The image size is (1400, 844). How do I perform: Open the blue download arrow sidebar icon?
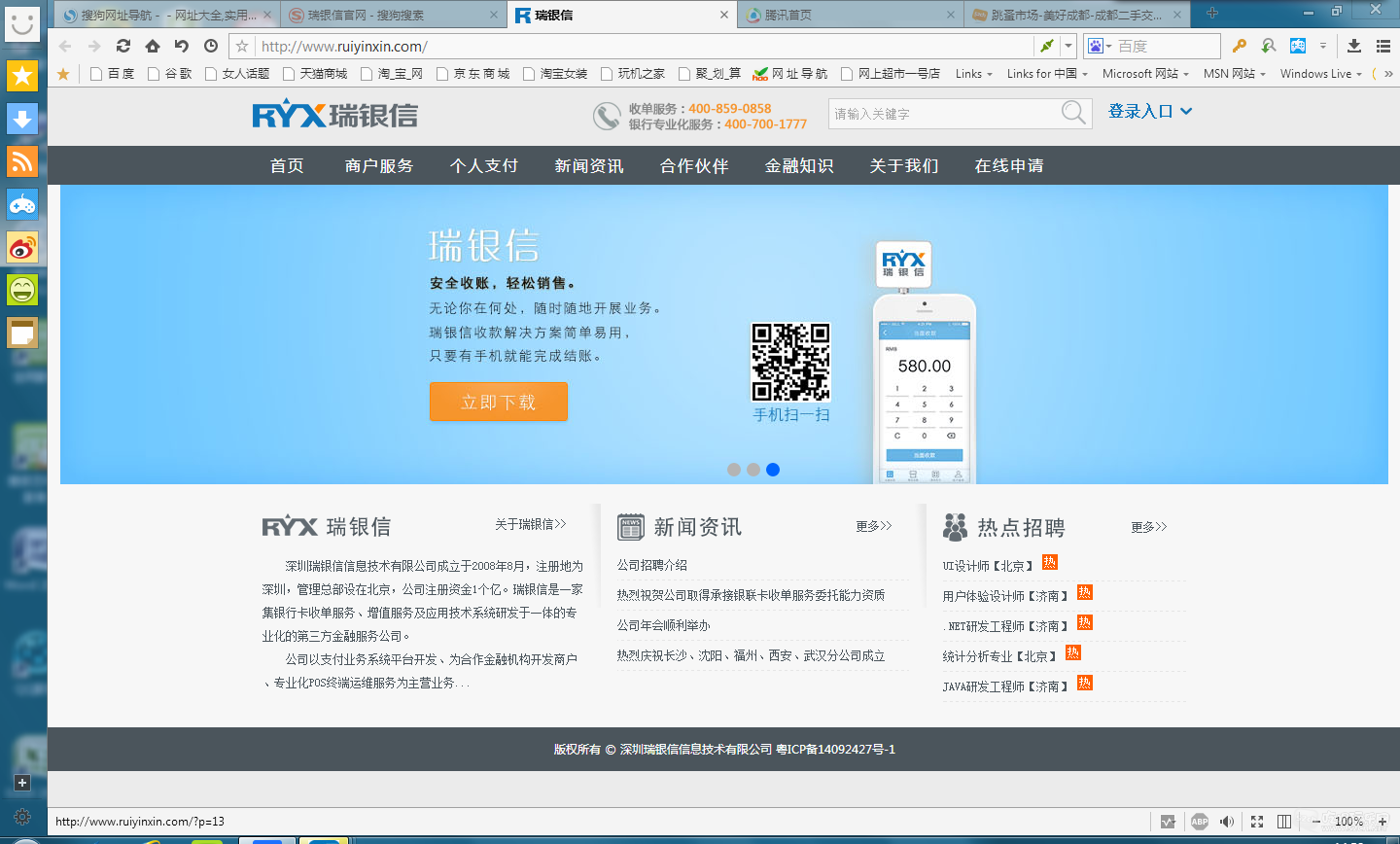tap(22, 119)
